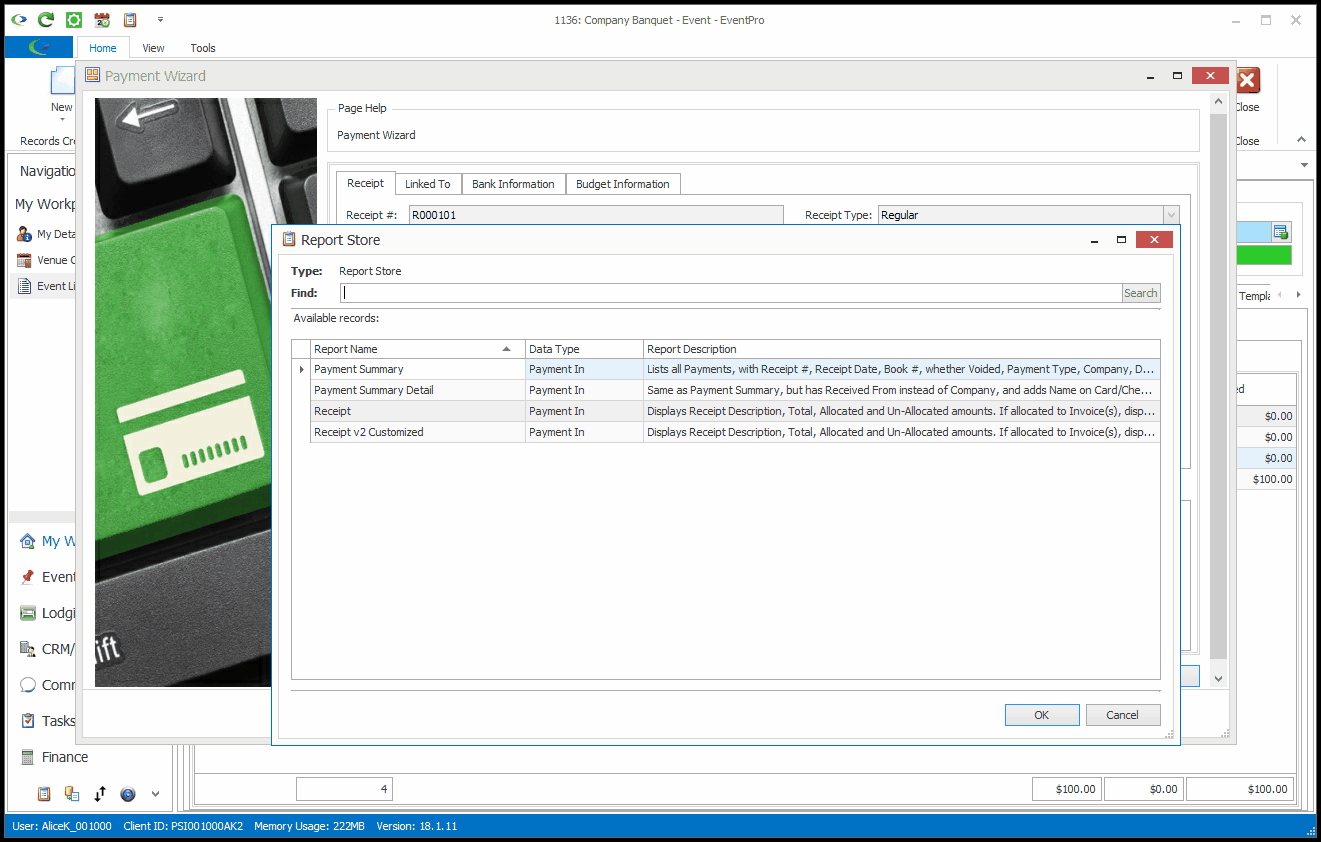Open the blue EventPro application menu button
This screenshot has width=1321, height=842.
39,47
